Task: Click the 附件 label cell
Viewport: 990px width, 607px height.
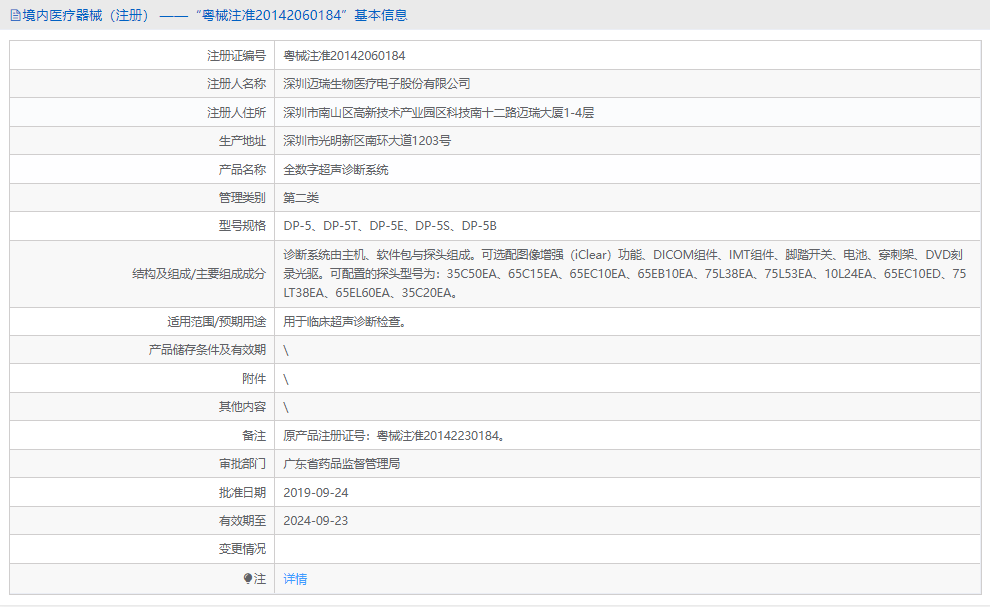Action: [x=142, y=378]
